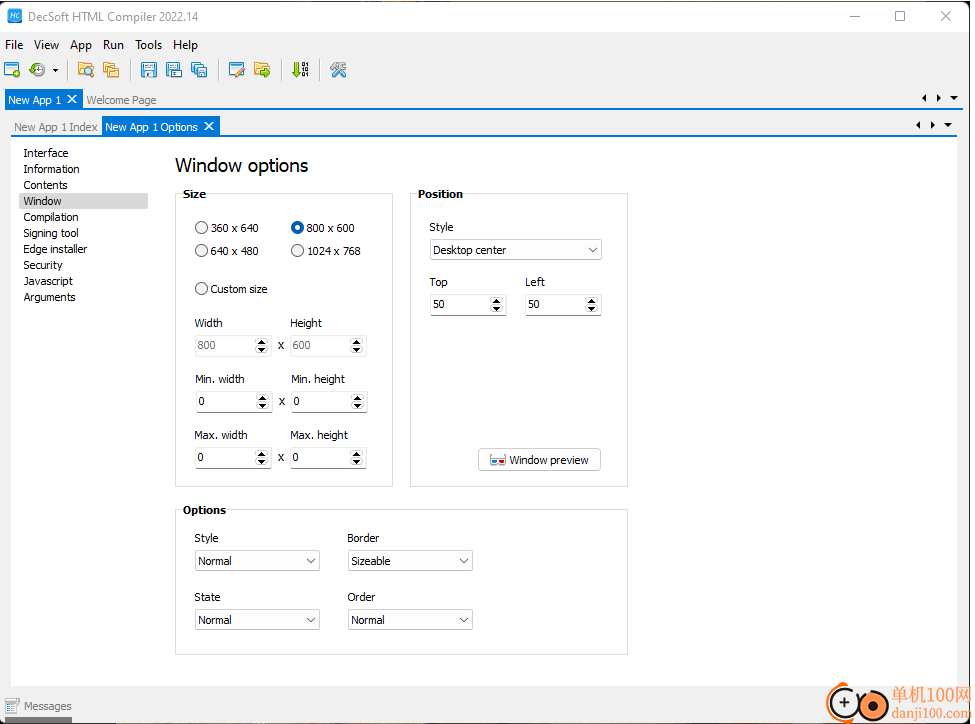Open the Order dropdown
Image resolution: width=975 pixels, height=724 pixels.
tap(410, 620)
